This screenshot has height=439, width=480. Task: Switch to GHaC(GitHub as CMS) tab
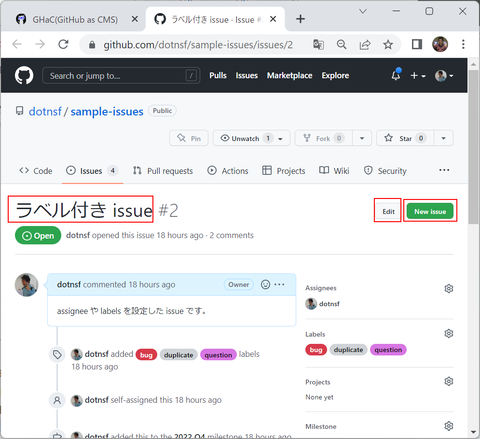74,19
